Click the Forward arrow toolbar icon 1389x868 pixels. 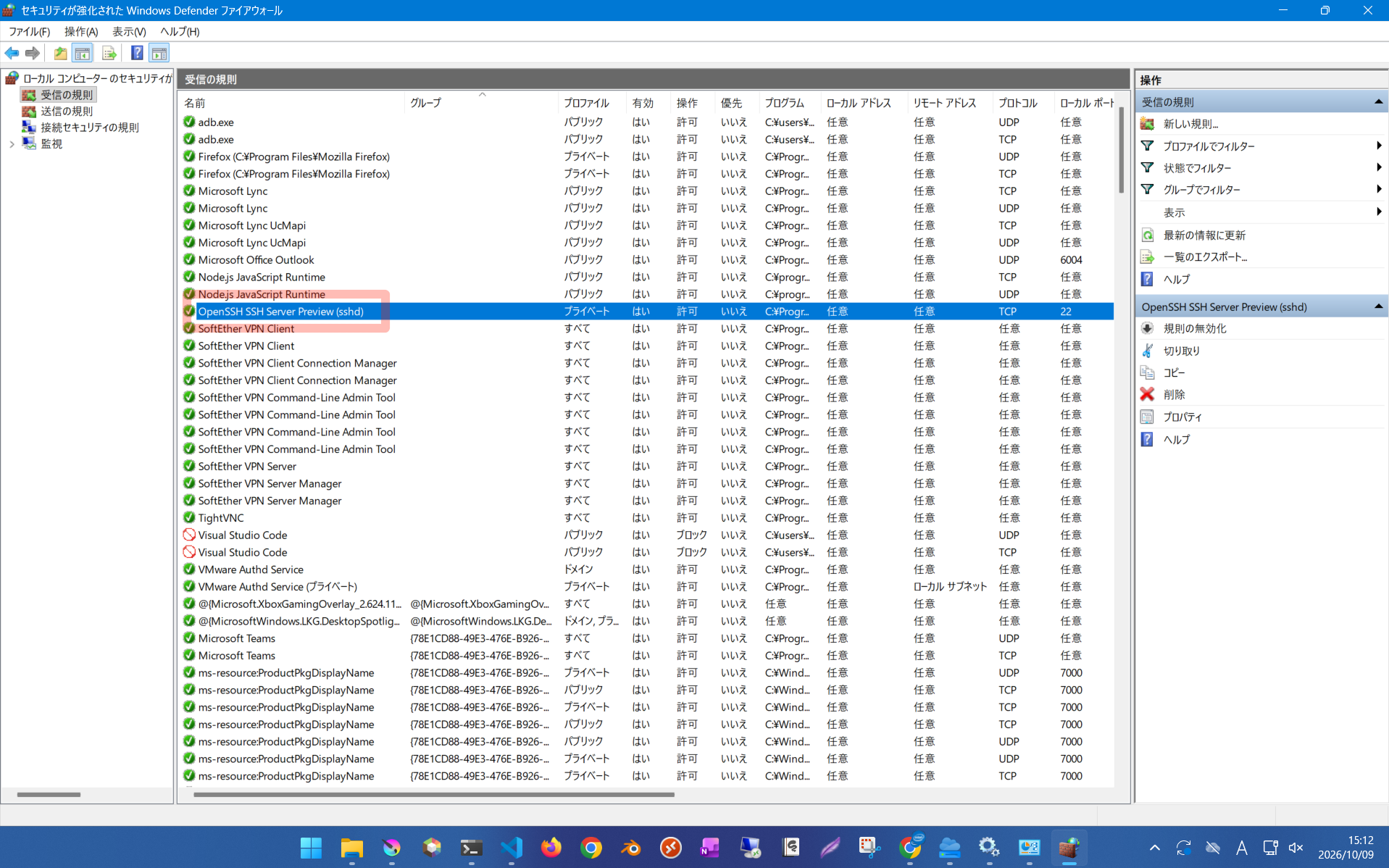pos(32,53)
